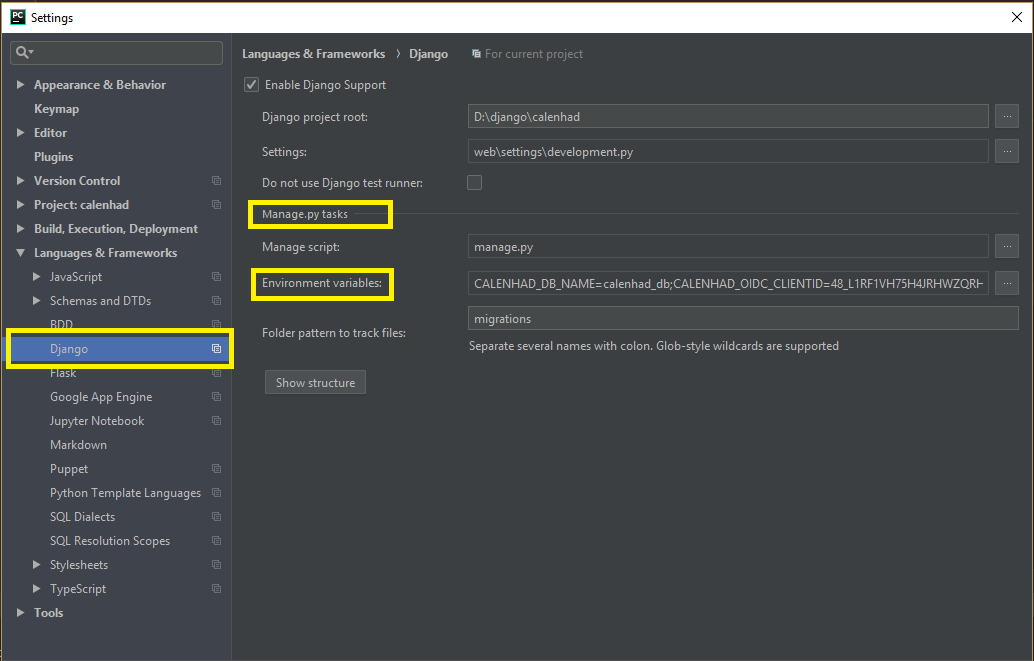Screen dimensions: 1034x661
Task: Click project-level icon beside Google App Engine
Action: coord(216,396)
